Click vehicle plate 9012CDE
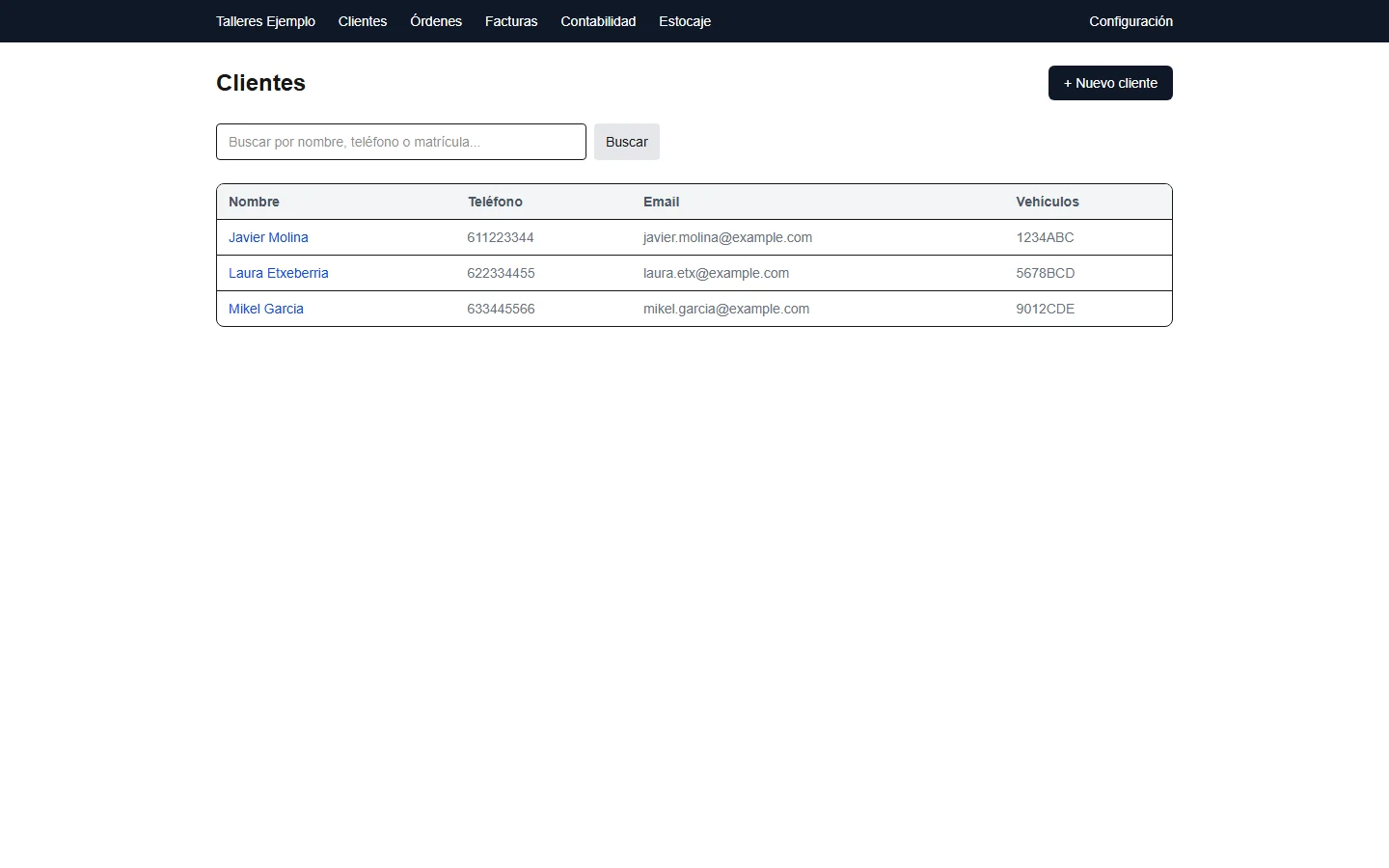The width and height of the screenshot is (1389, 868). pos(1045,309)
